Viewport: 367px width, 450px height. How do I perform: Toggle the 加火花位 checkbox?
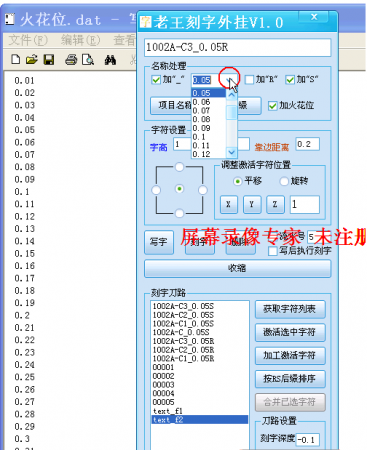click(273, 106)
